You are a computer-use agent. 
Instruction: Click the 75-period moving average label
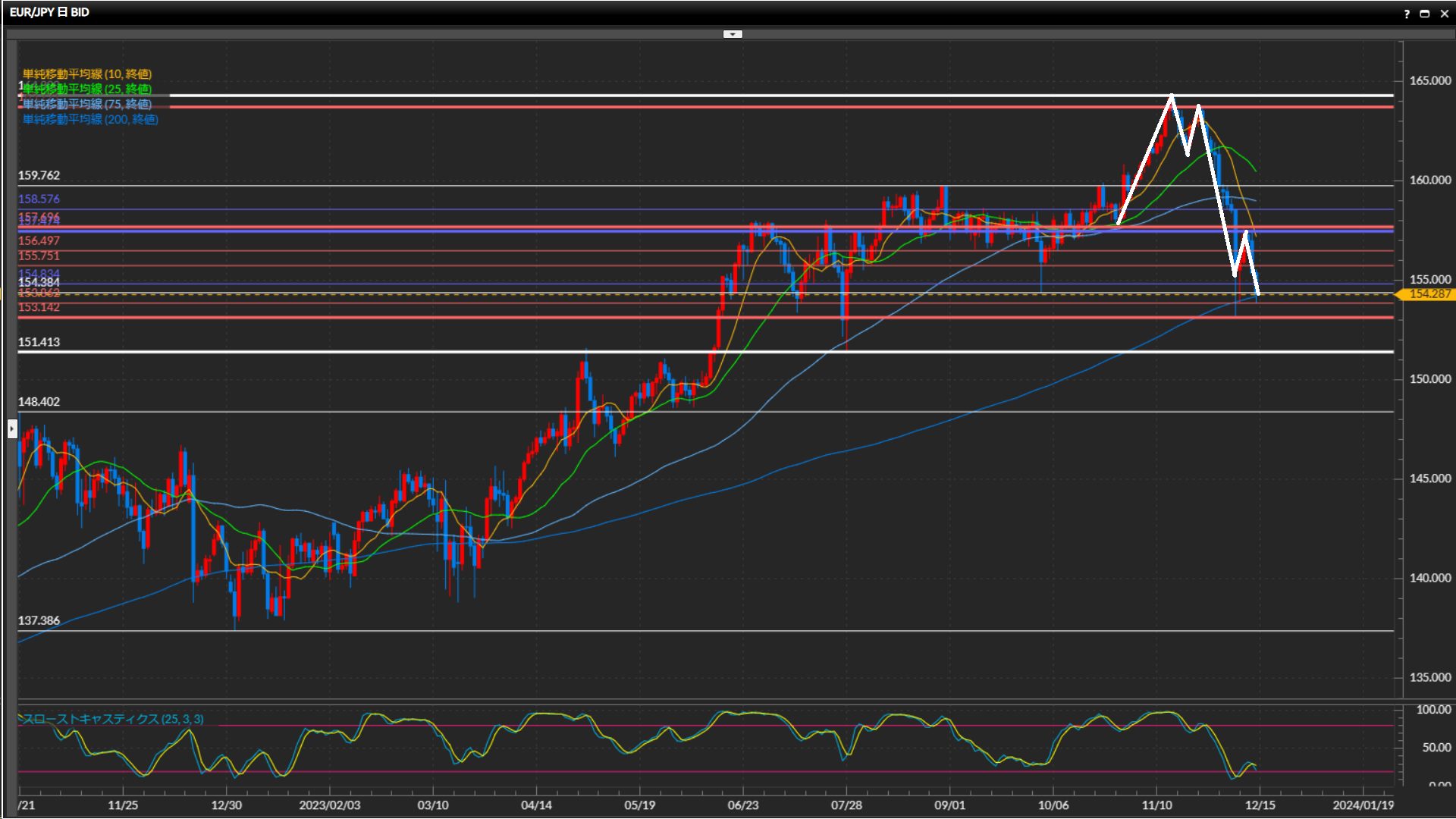pyautogui.click(x=87, y=104)
